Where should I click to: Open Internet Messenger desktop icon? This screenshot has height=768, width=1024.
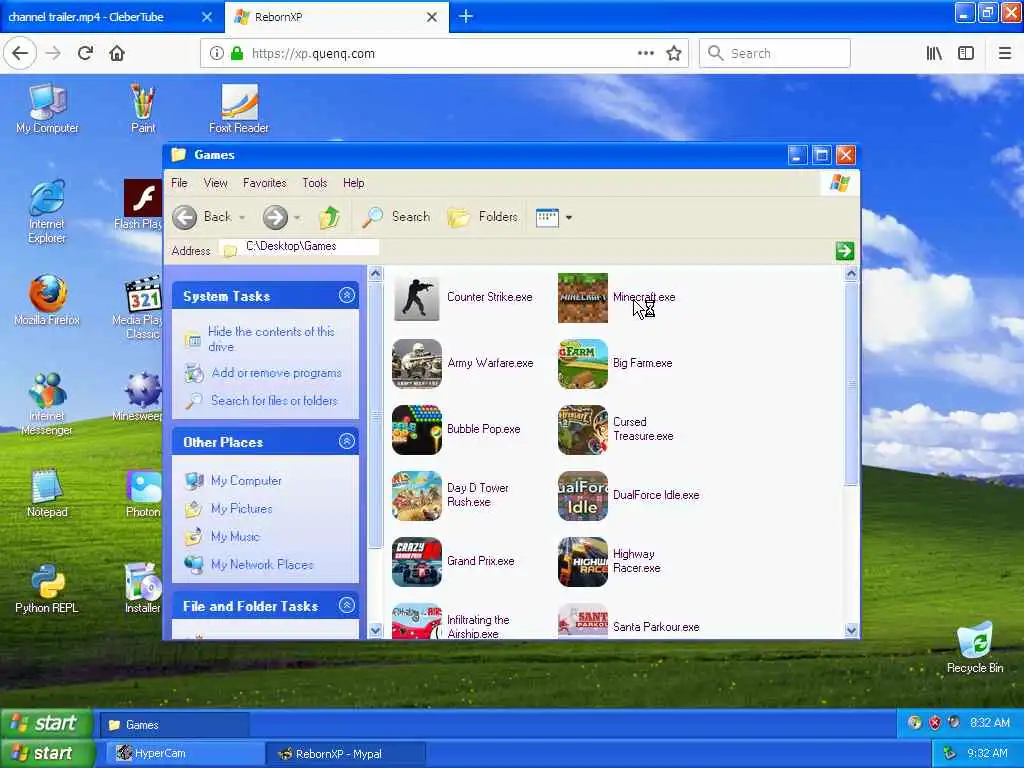tap(47, 404)
